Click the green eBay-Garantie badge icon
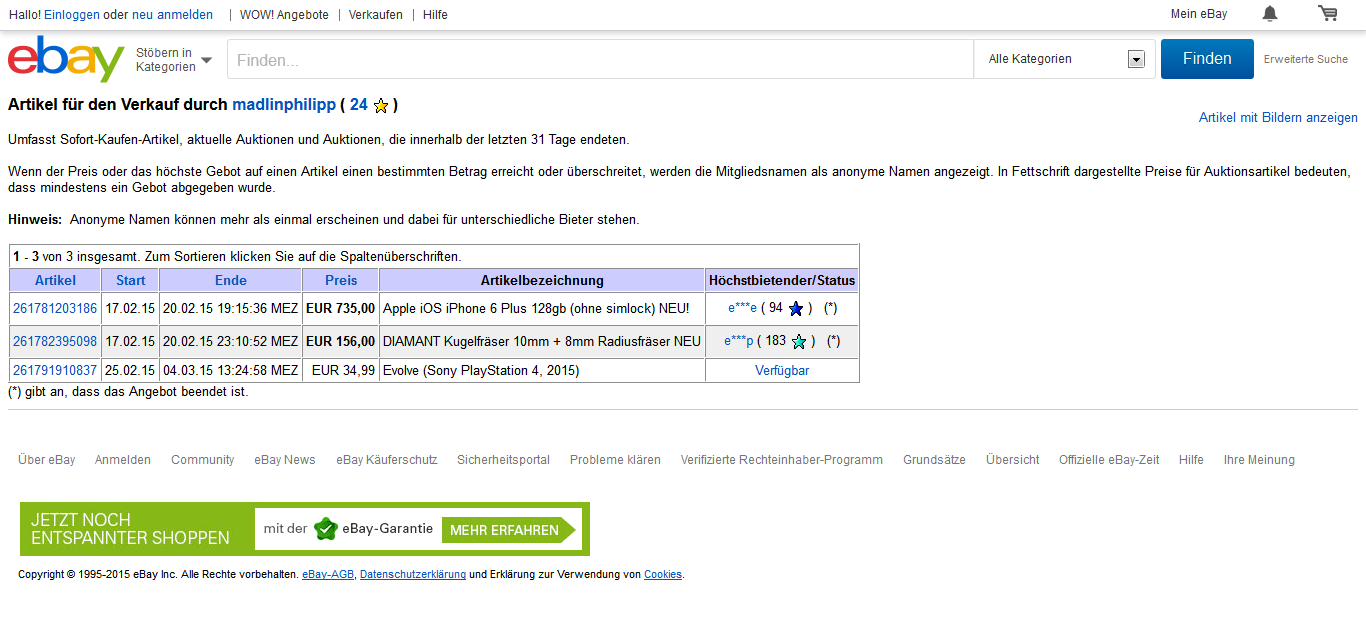 coord(325,529)
